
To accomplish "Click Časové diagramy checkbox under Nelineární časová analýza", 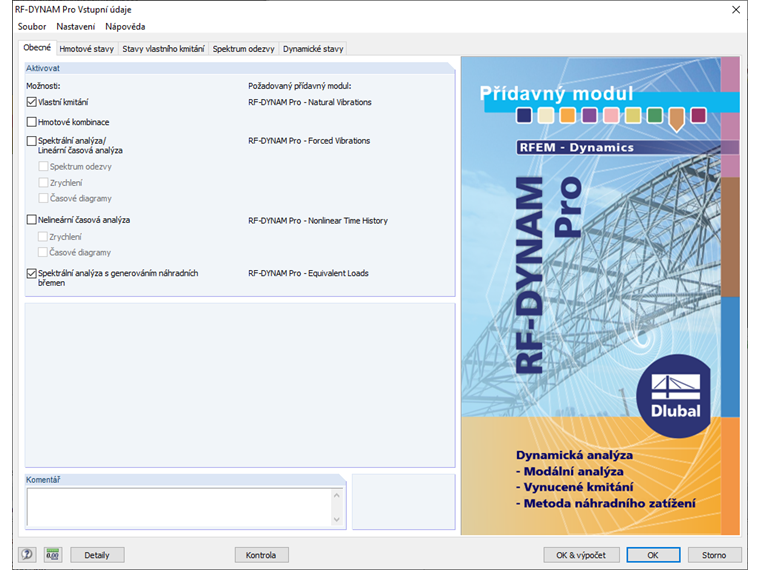I will [43, 252].
